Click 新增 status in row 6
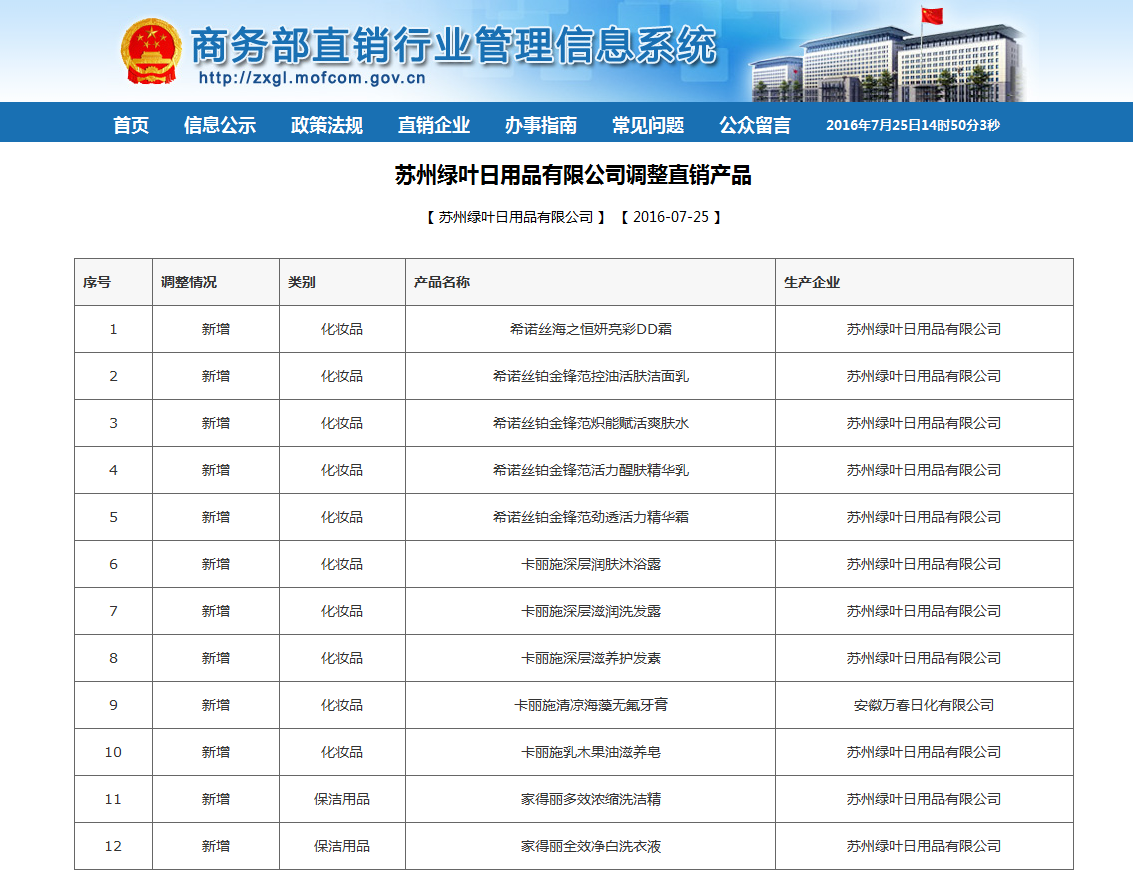Screen dimensions: 1133x876 point(215,564)
